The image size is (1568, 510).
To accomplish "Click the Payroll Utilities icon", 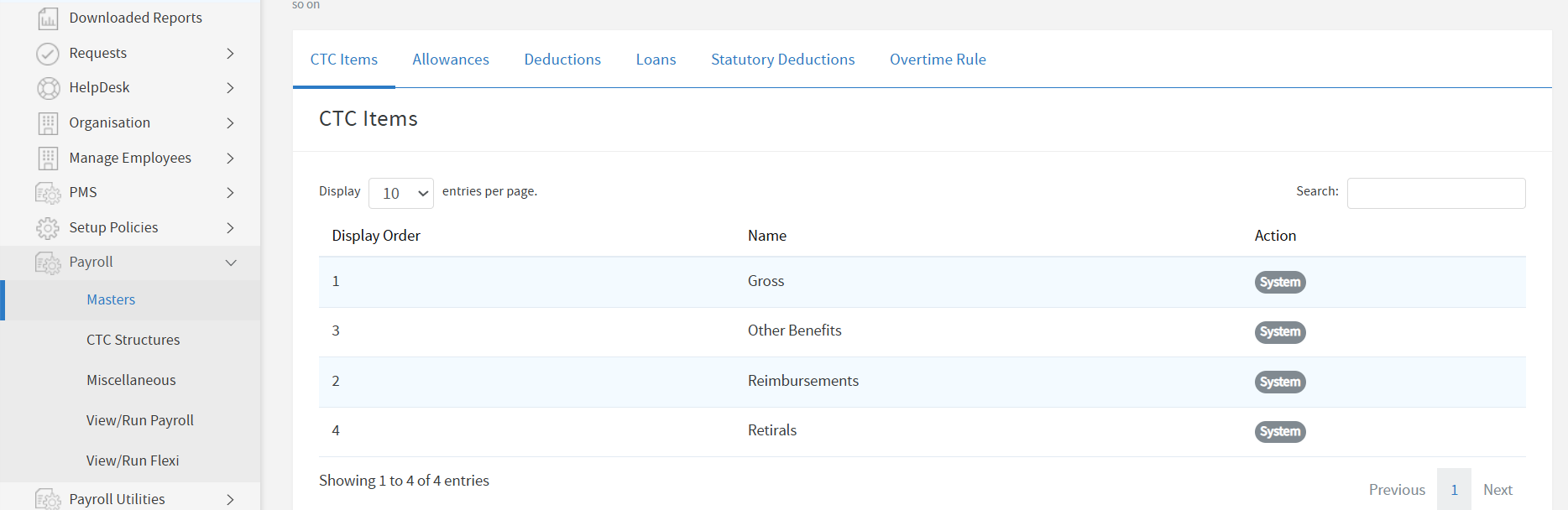I will coord(48,499).
